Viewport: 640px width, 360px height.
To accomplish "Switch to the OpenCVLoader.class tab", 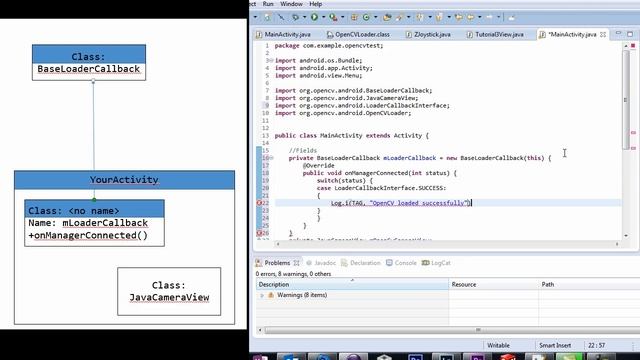I will [358, 35].
